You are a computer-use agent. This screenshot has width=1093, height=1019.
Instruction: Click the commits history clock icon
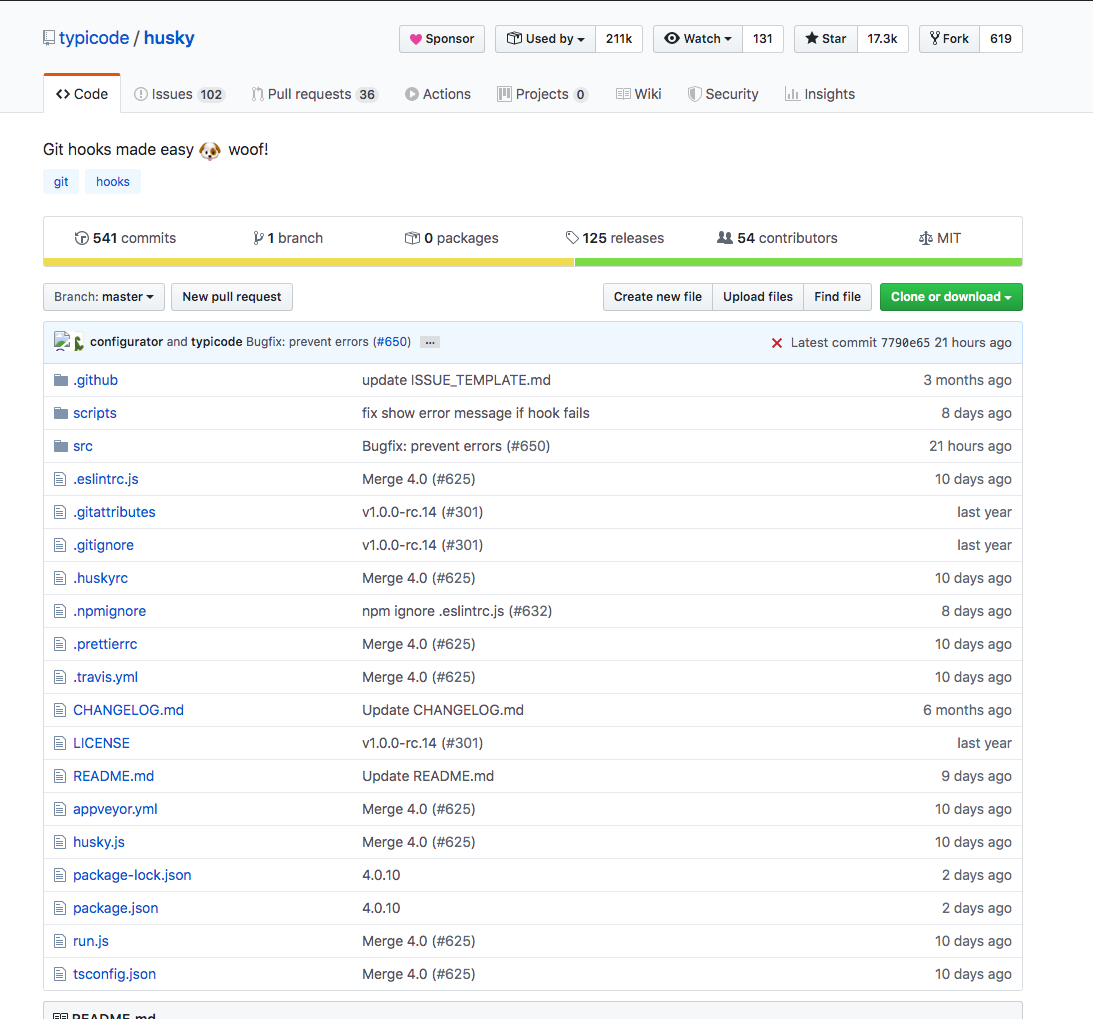click(81, 238)
